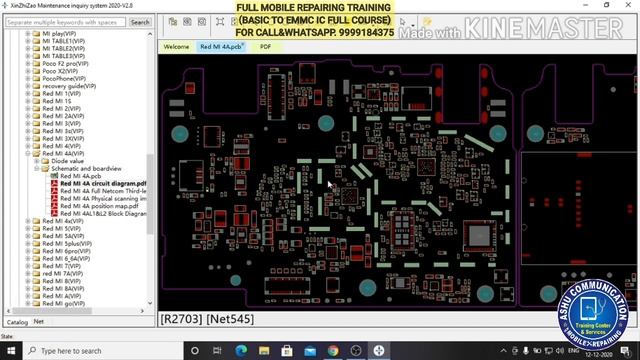This screenshot has width=640, height=360.
Task: Expand the Diode value subfolder
Action: click(37, 161)
